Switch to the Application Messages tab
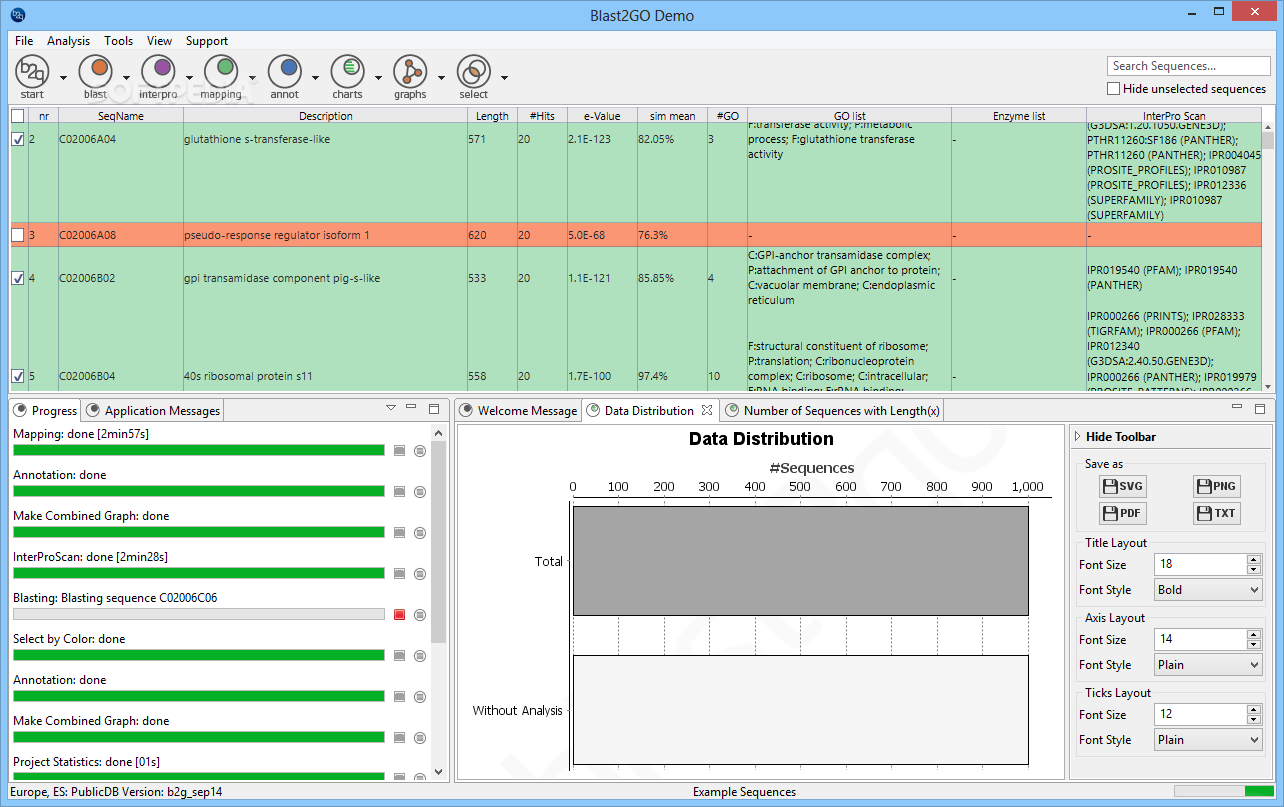The width and height of the screenshot is (1284, 807). click(154, 410)
